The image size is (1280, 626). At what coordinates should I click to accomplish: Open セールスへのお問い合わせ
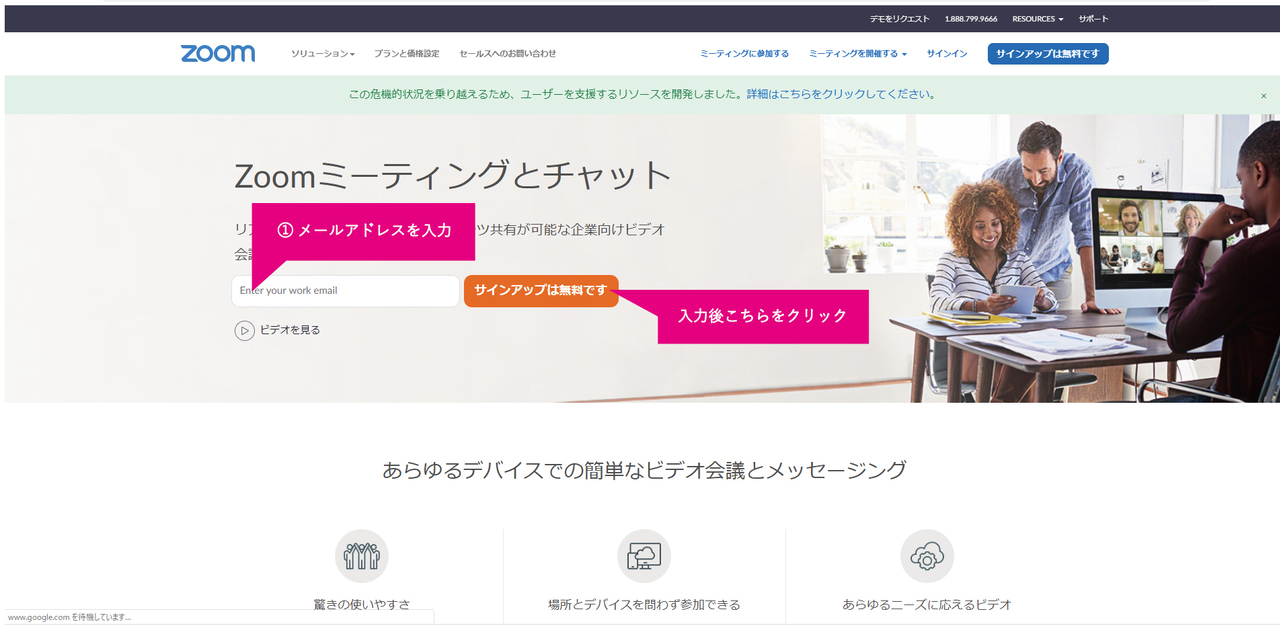pos(508,54)
